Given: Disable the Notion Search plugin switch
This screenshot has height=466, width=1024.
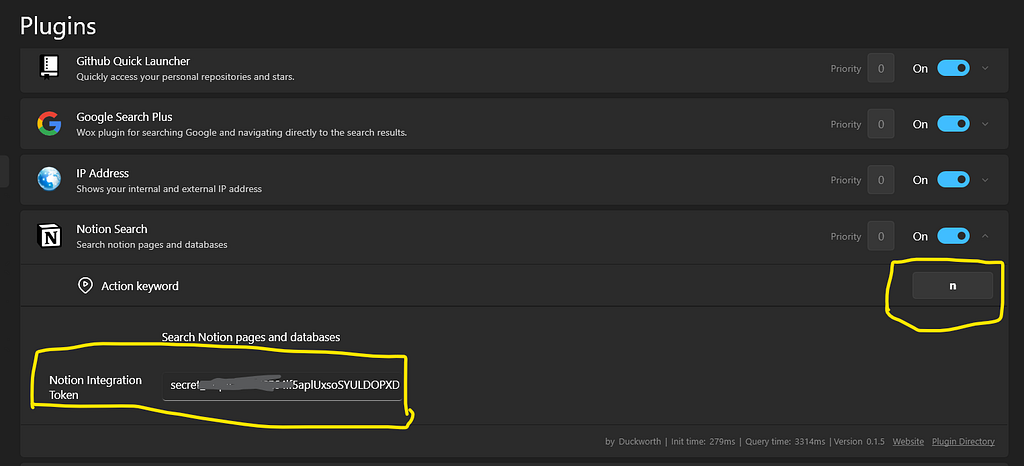Looking at the screenshot, I should coord(953,236).
